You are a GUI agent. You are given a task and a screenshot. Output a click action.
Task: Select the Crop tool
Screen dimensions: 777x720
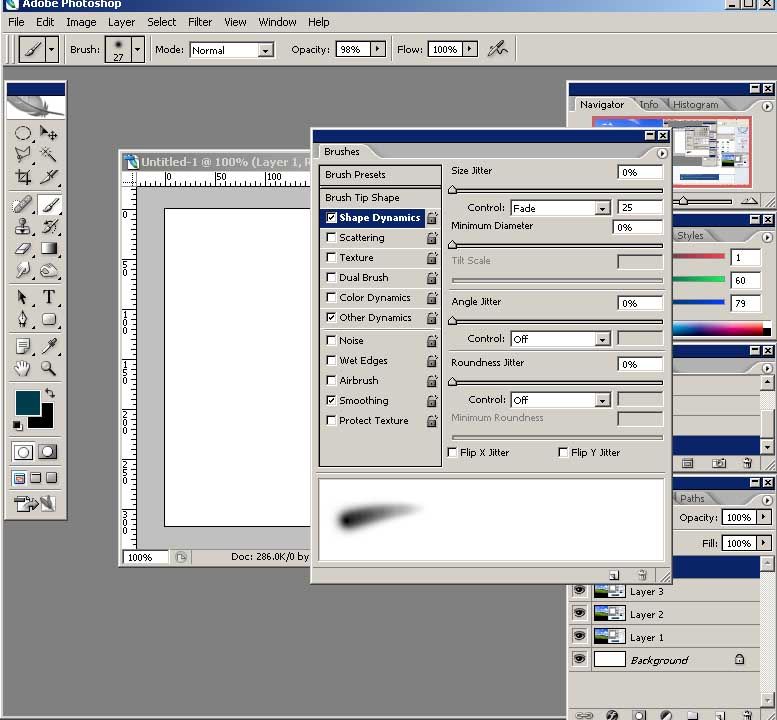[x=23, y=177]
